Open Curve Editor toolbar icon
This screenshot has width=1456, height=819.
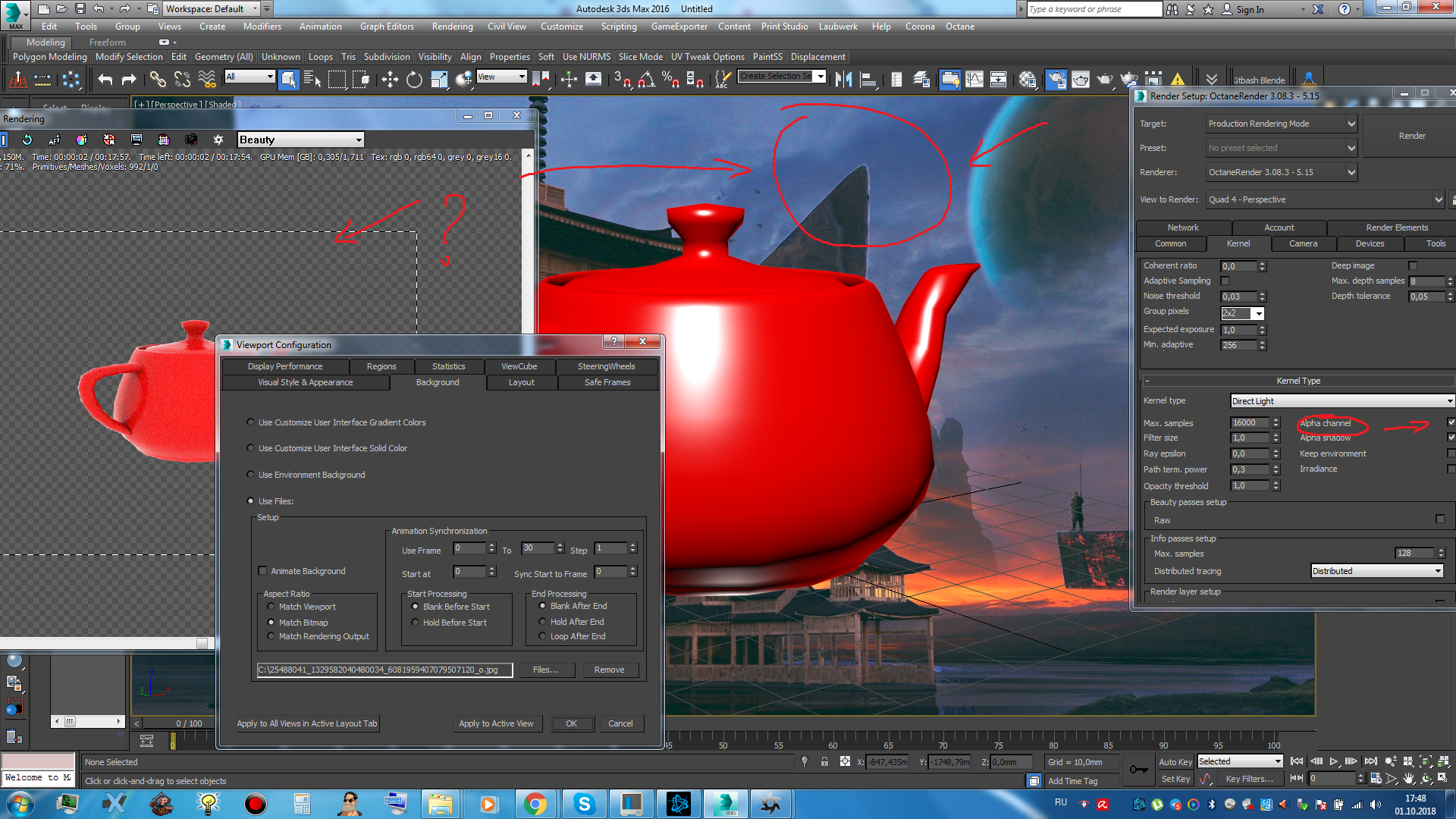click(x=974, y=80)
